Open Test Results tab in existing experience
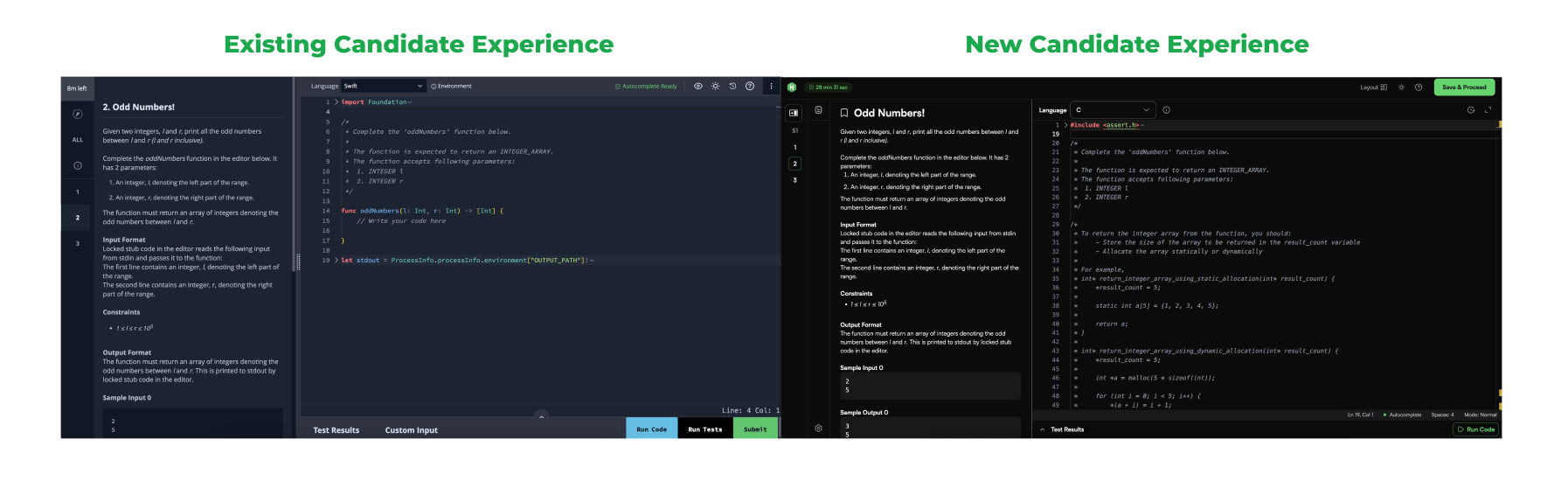This screenshot has width=1568, height=502. pyautogui.click(x=336, y=430)
